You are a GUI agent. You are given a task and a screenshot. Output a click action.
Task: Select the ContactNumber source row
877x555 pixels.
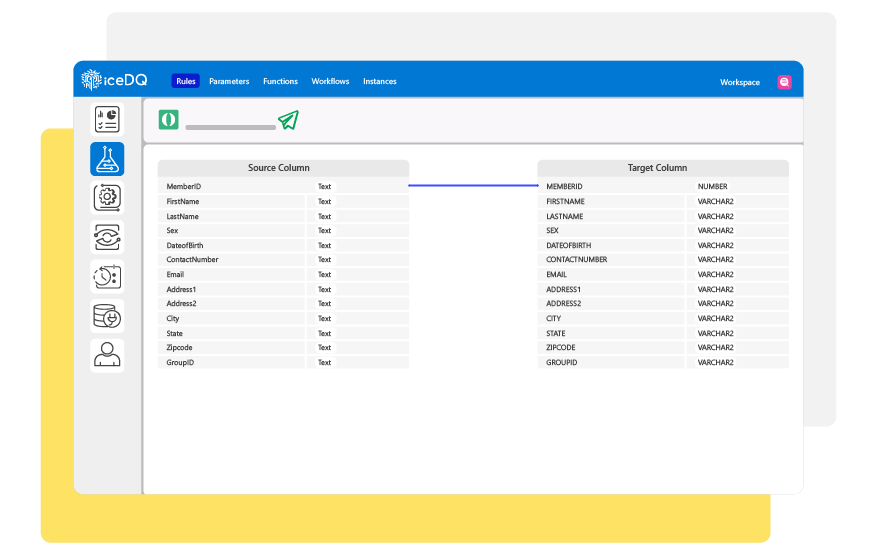(x=283, y=260)
